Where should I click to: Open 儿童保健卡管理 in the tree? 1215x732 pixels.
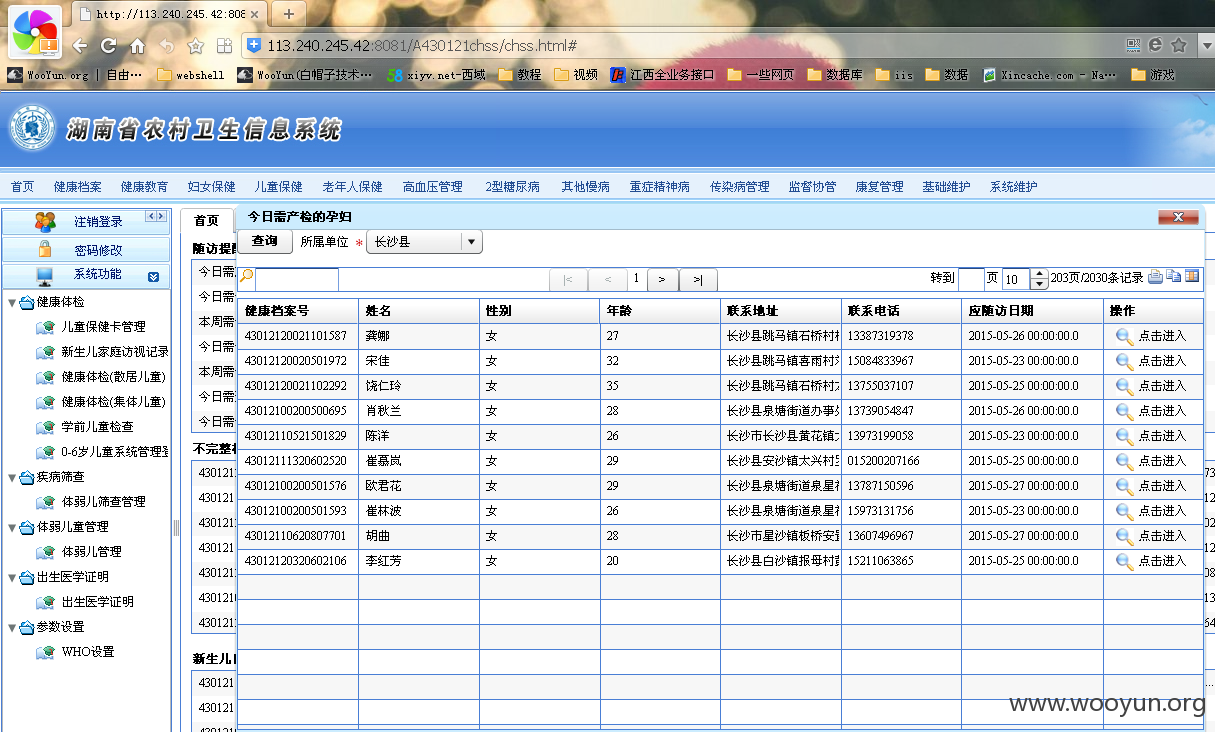click(x=103, y=327)
